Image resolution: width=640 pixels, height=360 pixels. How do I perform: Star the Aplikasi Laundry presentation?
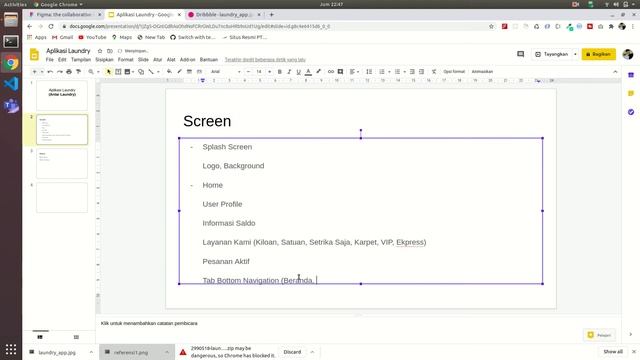(100, 51)
